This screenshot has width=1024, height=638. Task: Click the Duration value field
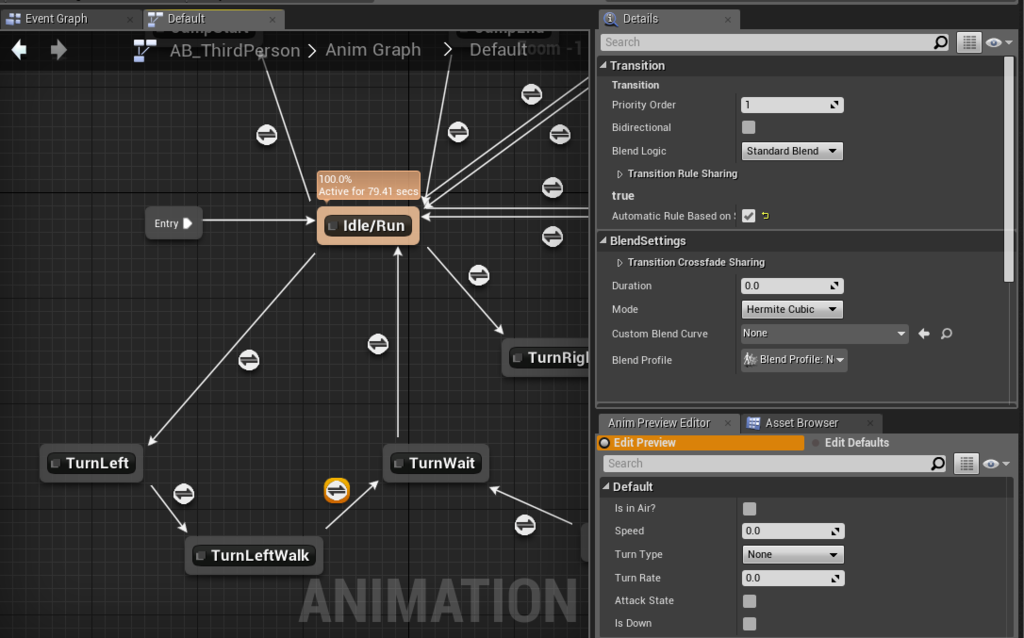click(x=792, y=286)
